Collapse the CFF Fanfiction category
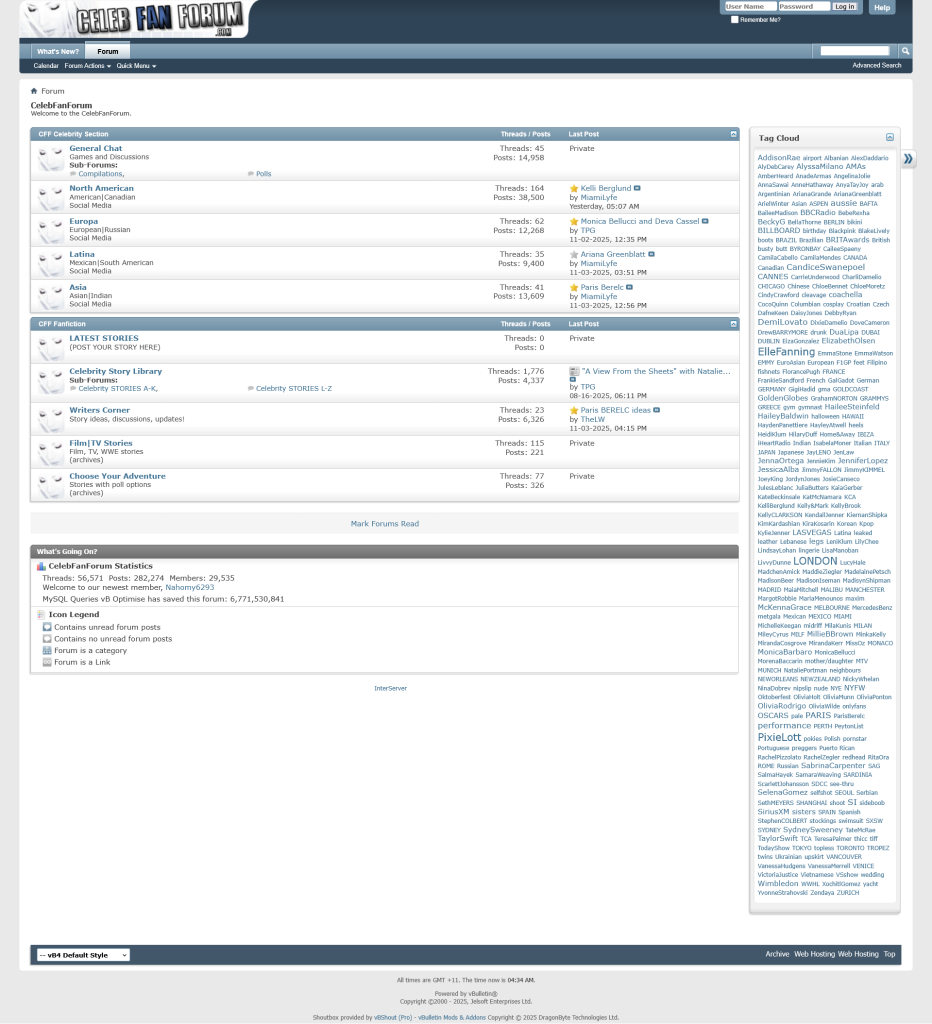 [733, 324]
